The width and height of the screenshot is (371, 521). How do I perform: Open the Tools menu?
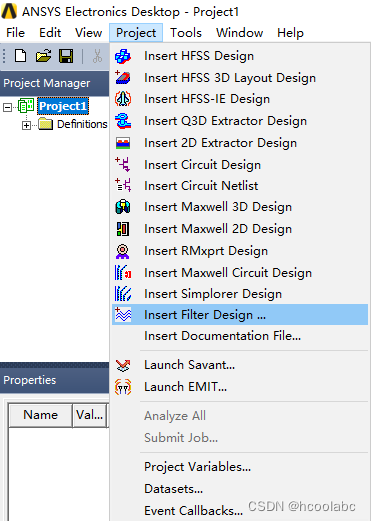pyautogui.click(x=186, y=33)
